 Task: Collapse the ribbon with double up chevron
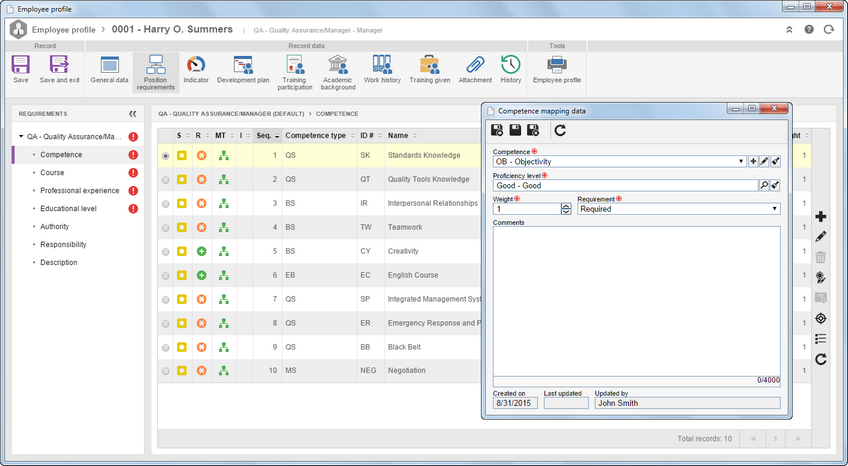tap(789, 30)
